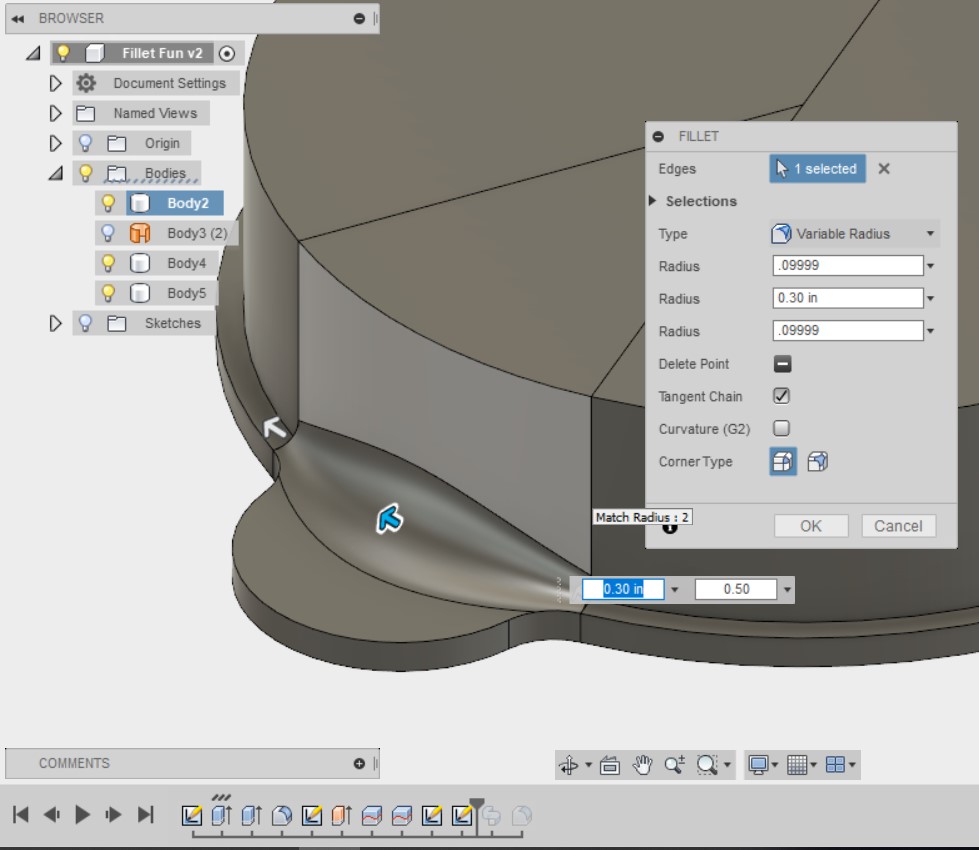Image resolution: width=979 pixels, height=850 pixels.
Task: Open the Viewports layout icon
Action: 835,765
